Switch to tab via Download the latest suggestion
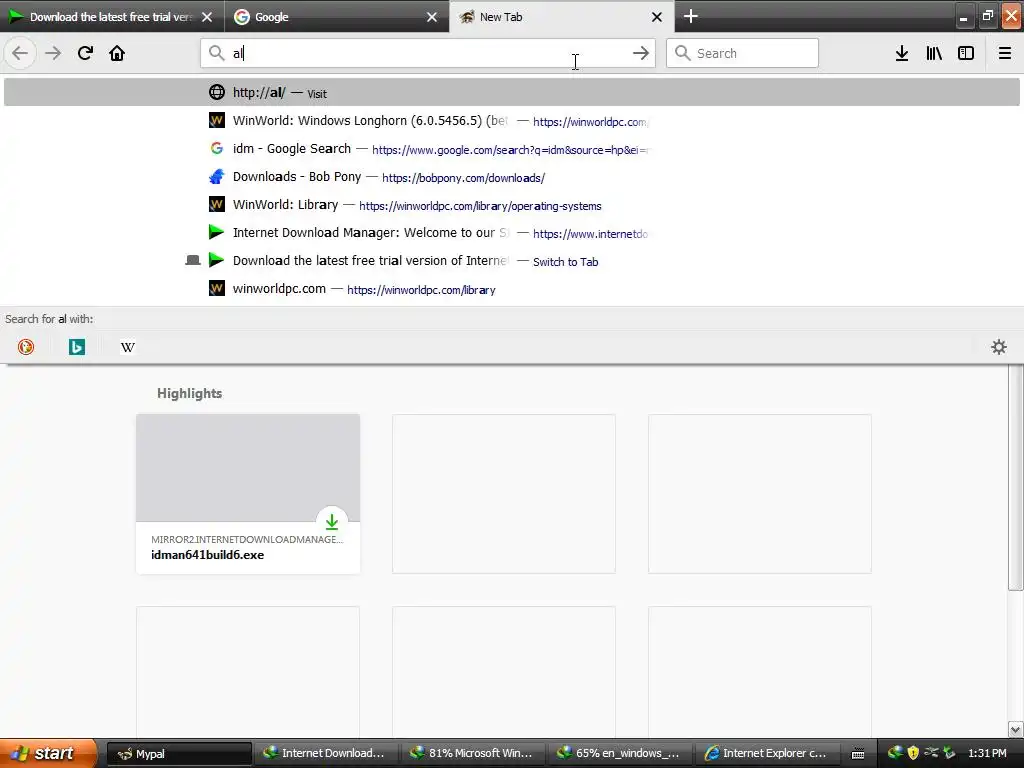Image resolution: width=1024 pixels, height=768 pixels. (x=511, y=261)
